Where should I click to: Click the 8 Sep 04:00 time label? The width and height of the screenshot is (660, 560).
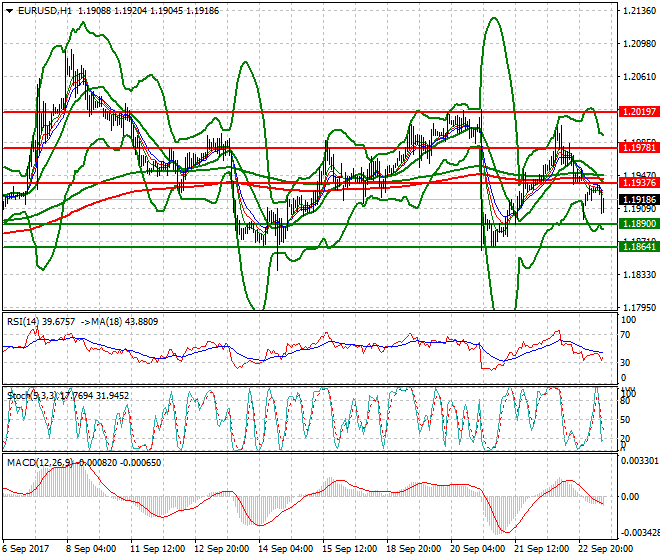click(90, 548)
